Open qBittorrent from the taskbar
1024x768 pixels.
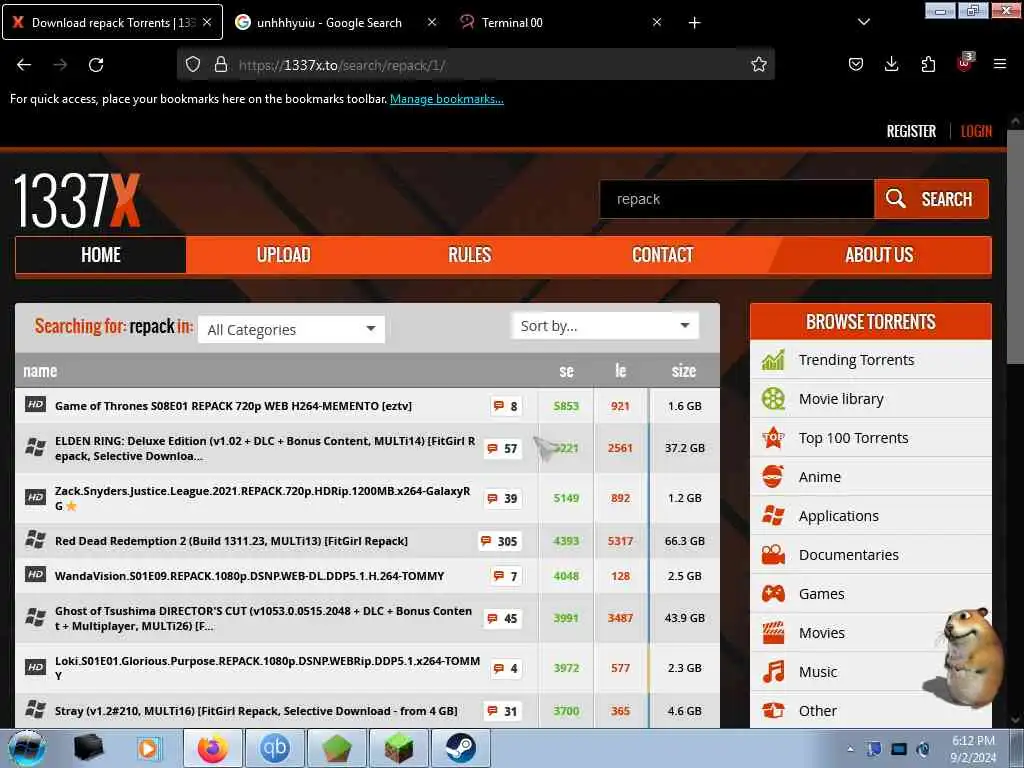[275, 748]
